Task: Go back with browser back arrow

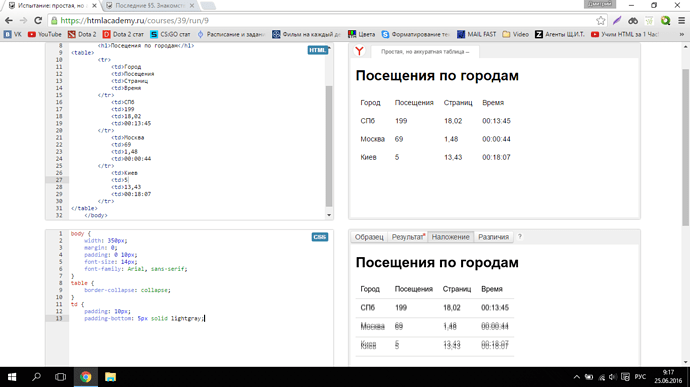Action: (8, 21)
